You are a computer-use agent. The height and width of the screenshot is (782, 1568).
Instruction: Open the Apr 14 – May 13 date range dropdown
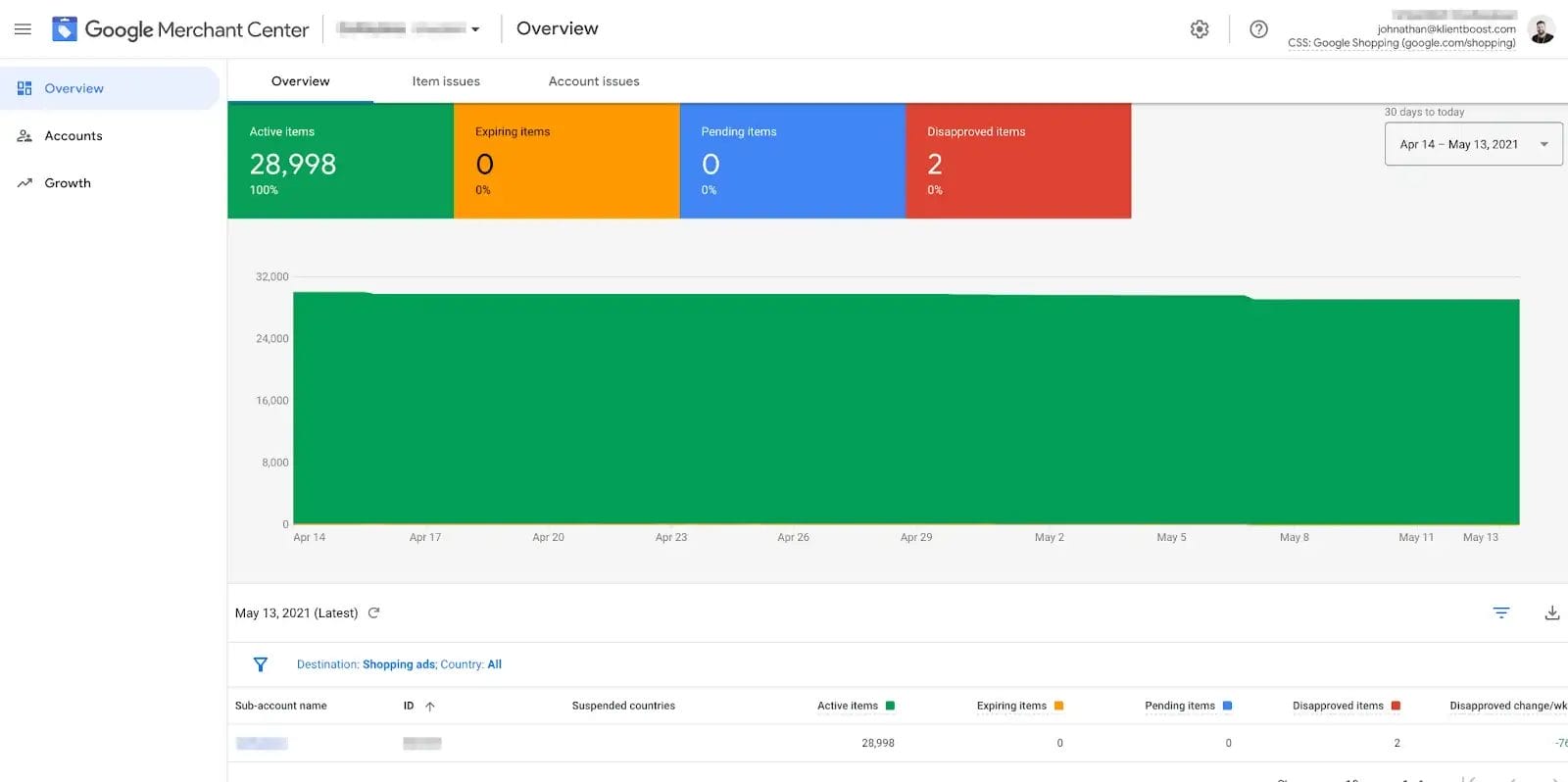(x=1472, y=144)
